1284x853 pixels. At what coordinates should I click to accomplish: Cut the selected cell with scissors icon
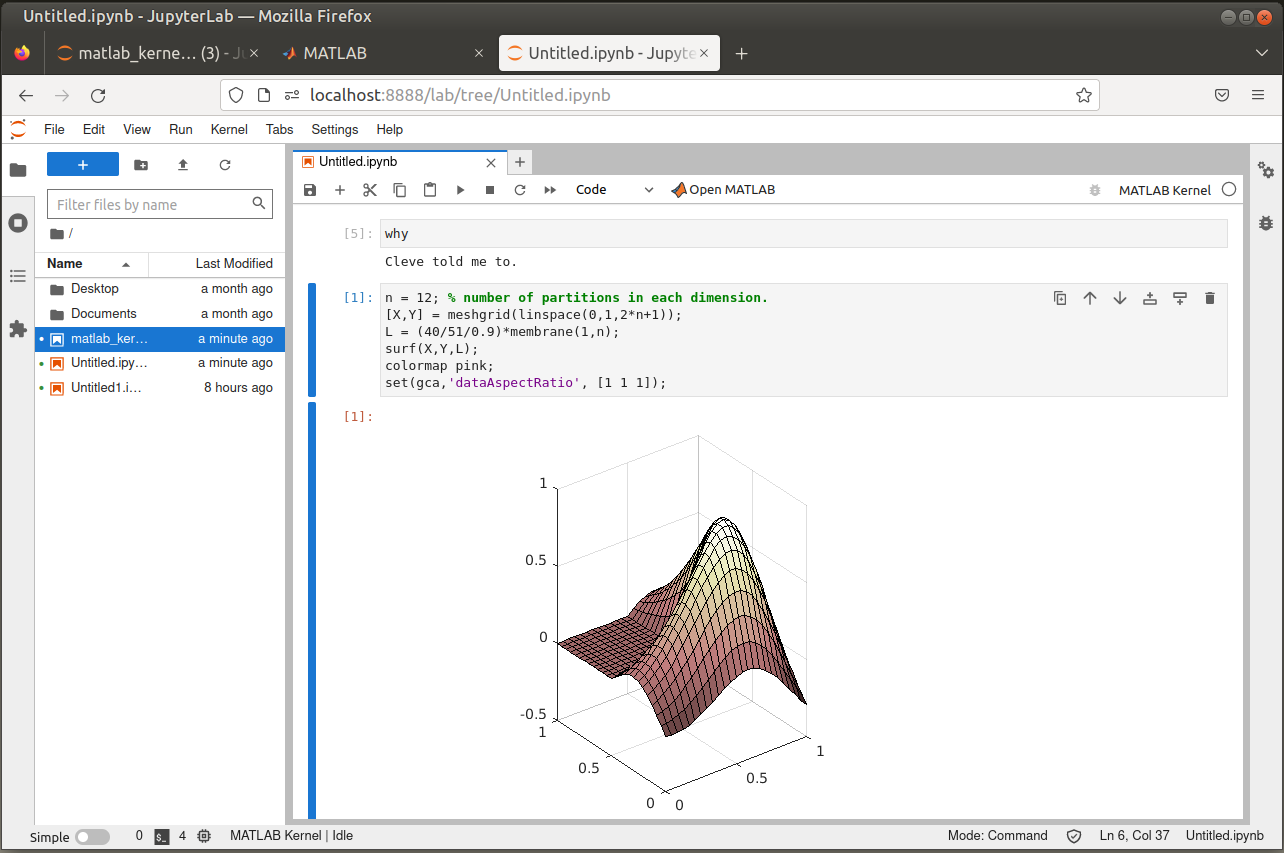370,190
